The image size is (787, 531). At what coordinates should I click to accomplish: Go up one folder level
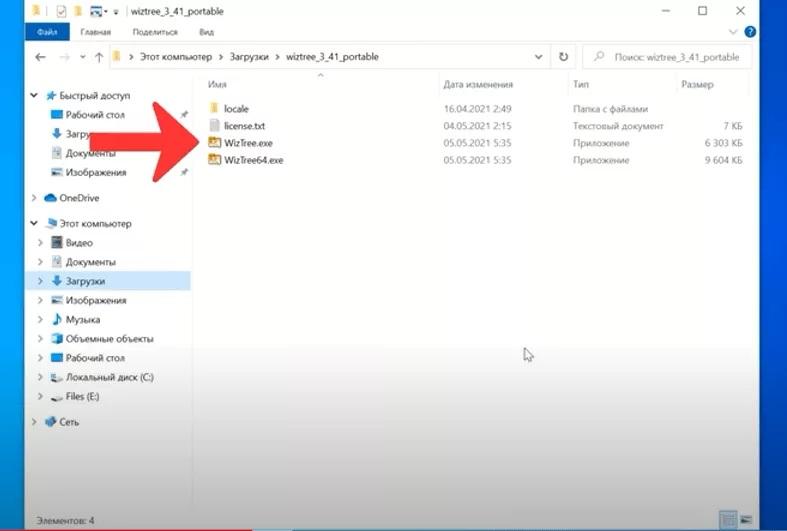(99, 57)
